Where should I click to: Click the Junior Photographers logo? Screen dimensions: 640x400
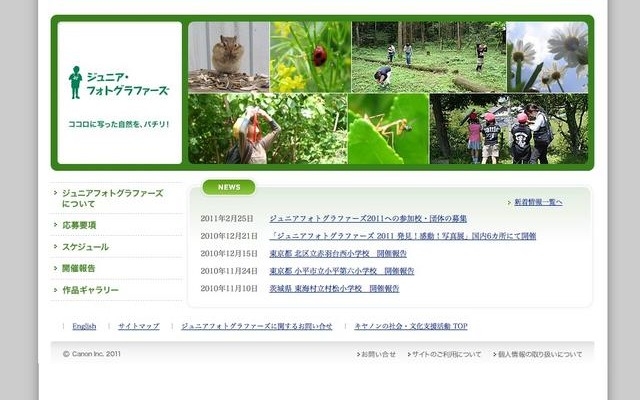pos(119,82)
